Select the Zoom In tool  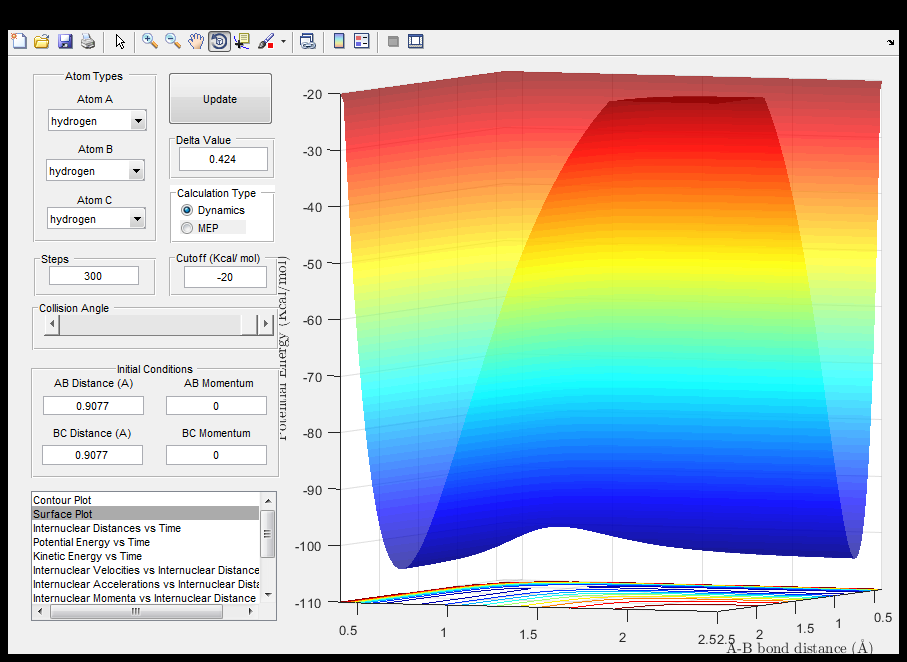(150, 41)
